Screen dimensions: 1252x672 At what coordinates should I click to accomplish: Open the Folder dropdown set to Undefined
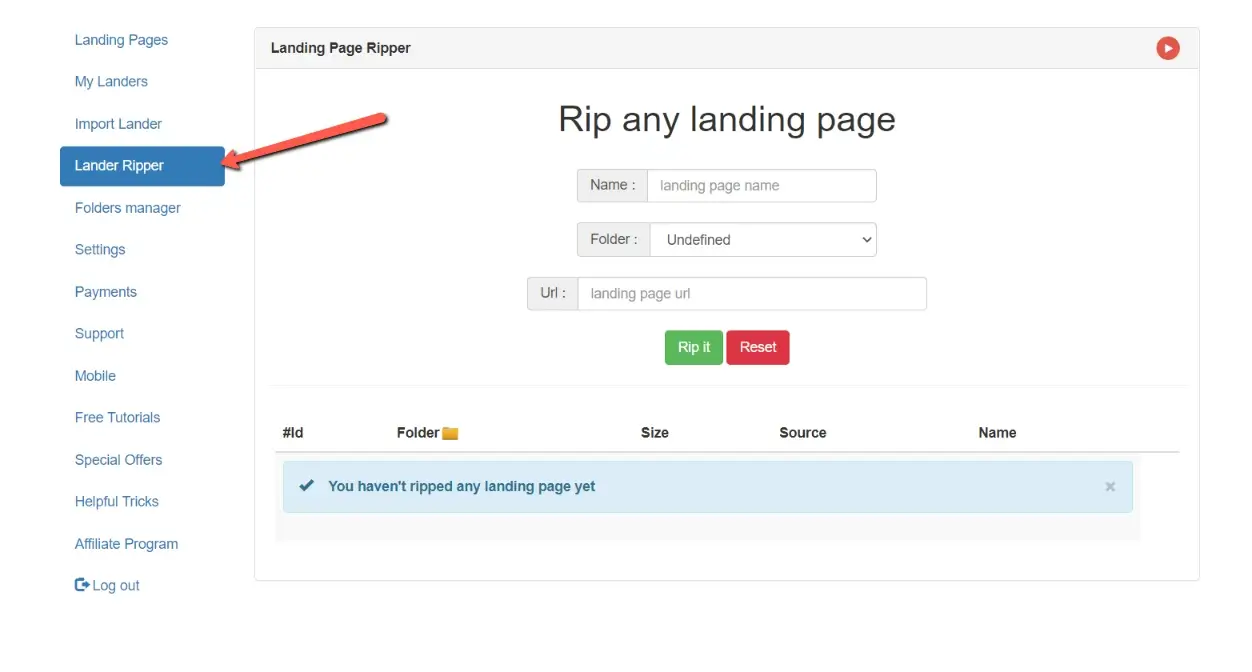[763, 240]
